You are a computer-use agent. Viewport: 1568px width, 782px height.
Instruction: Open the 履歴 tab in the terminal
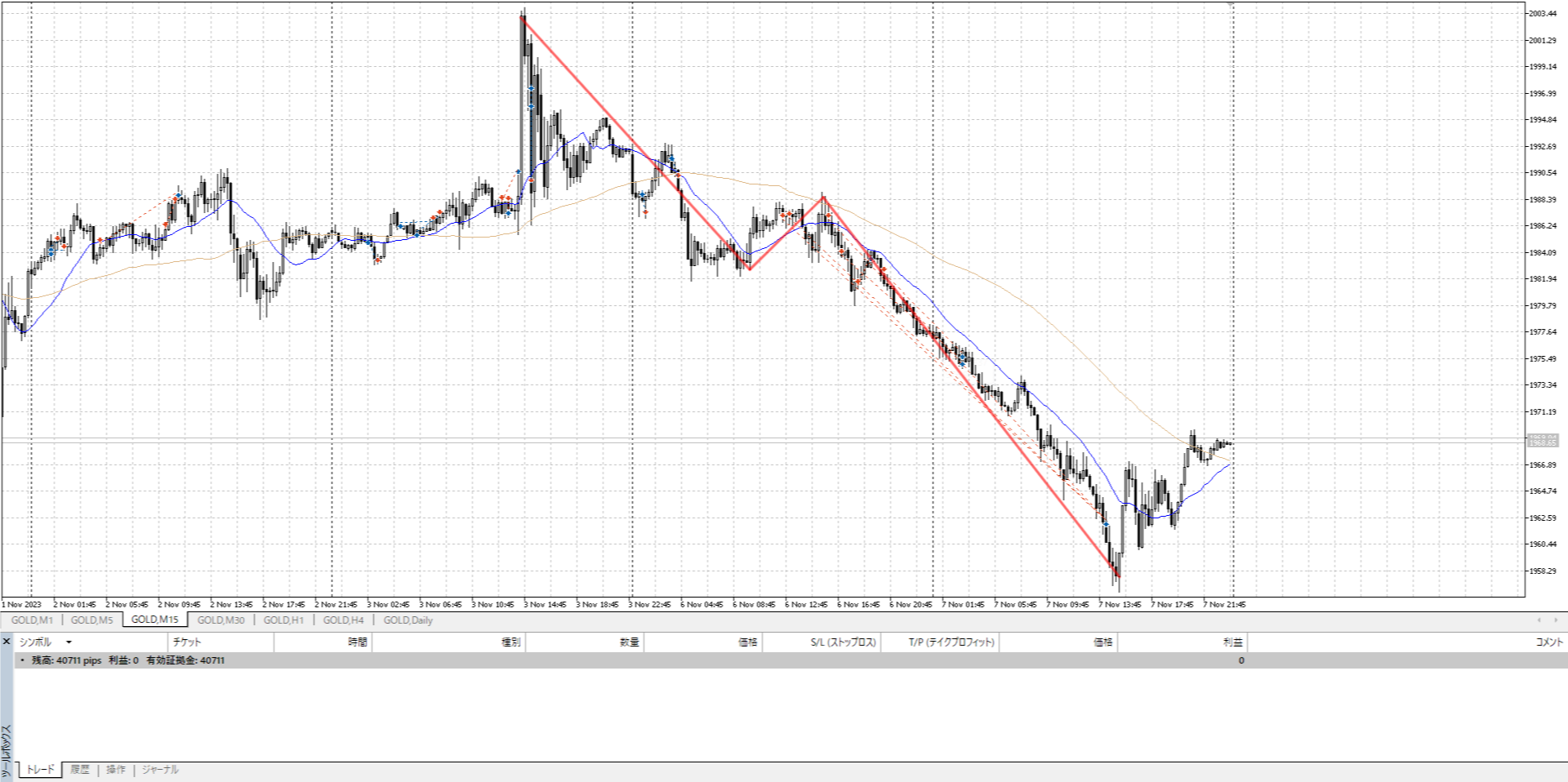pos(80,770)
